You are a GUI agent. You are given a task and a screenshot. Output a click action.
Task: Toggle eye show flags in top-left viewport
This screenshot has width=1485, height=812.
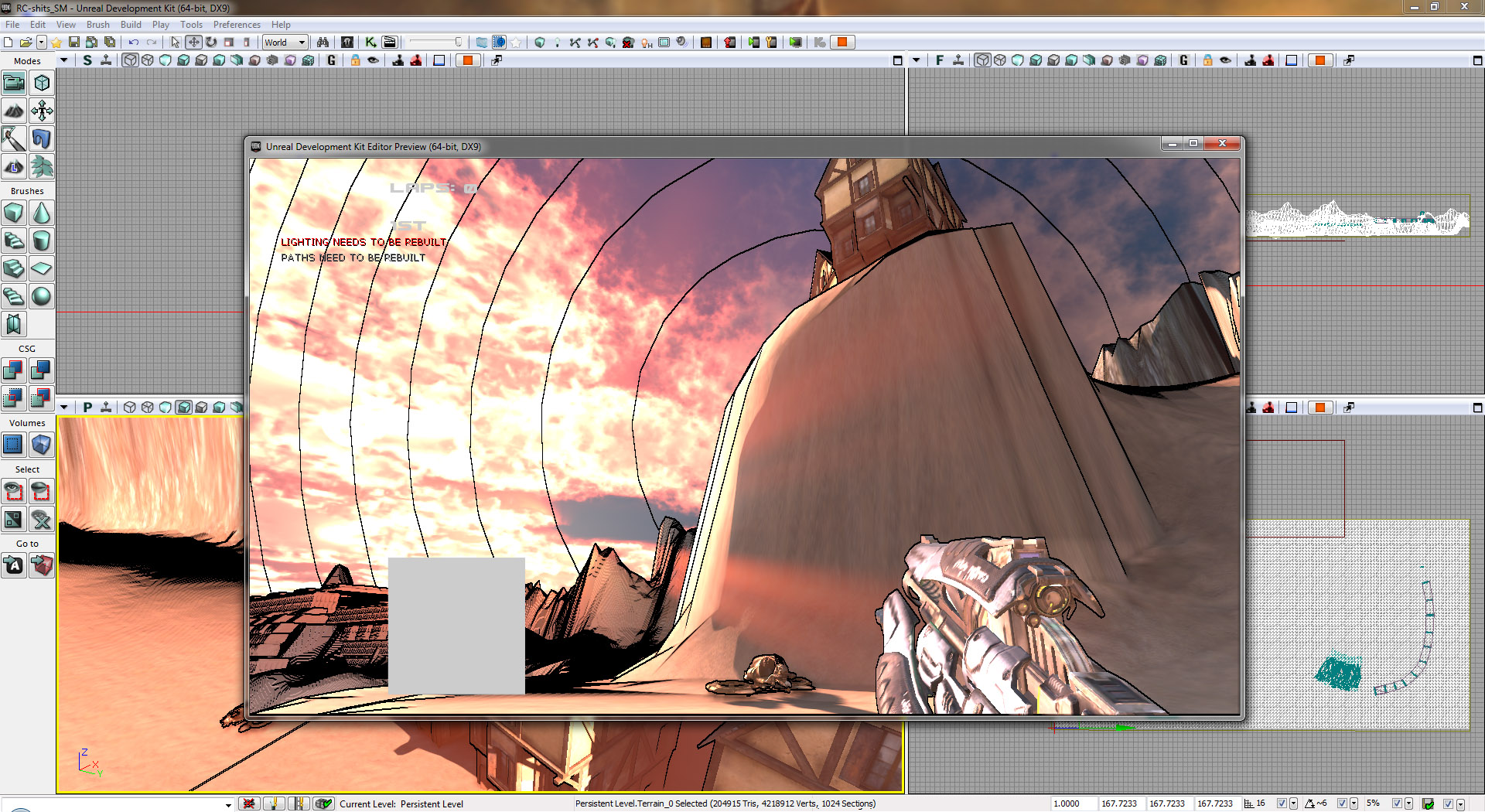[374, 60]
